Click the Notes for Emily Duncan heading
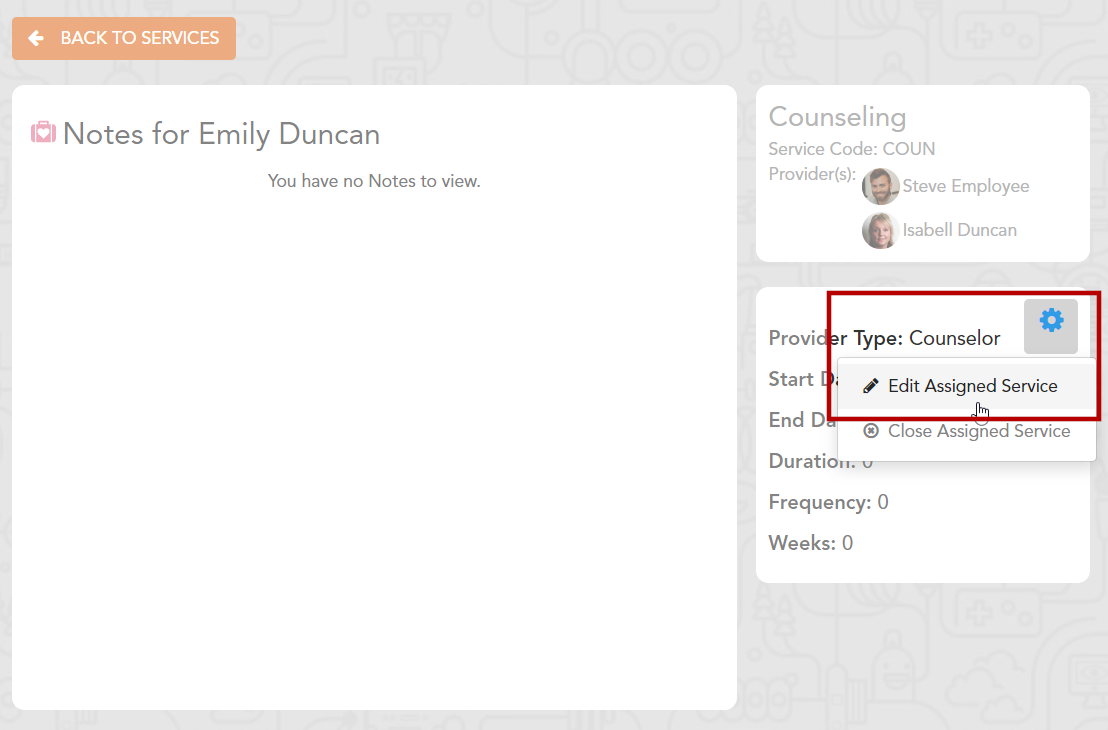Image resolution: width=1108 pixels, height=730 pixels. pyautogui.click(x=221, y=134)
